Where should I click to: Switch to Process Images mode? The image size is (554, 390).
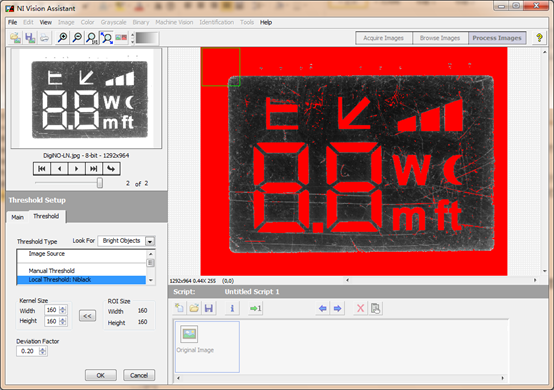(x=497, y=38)
